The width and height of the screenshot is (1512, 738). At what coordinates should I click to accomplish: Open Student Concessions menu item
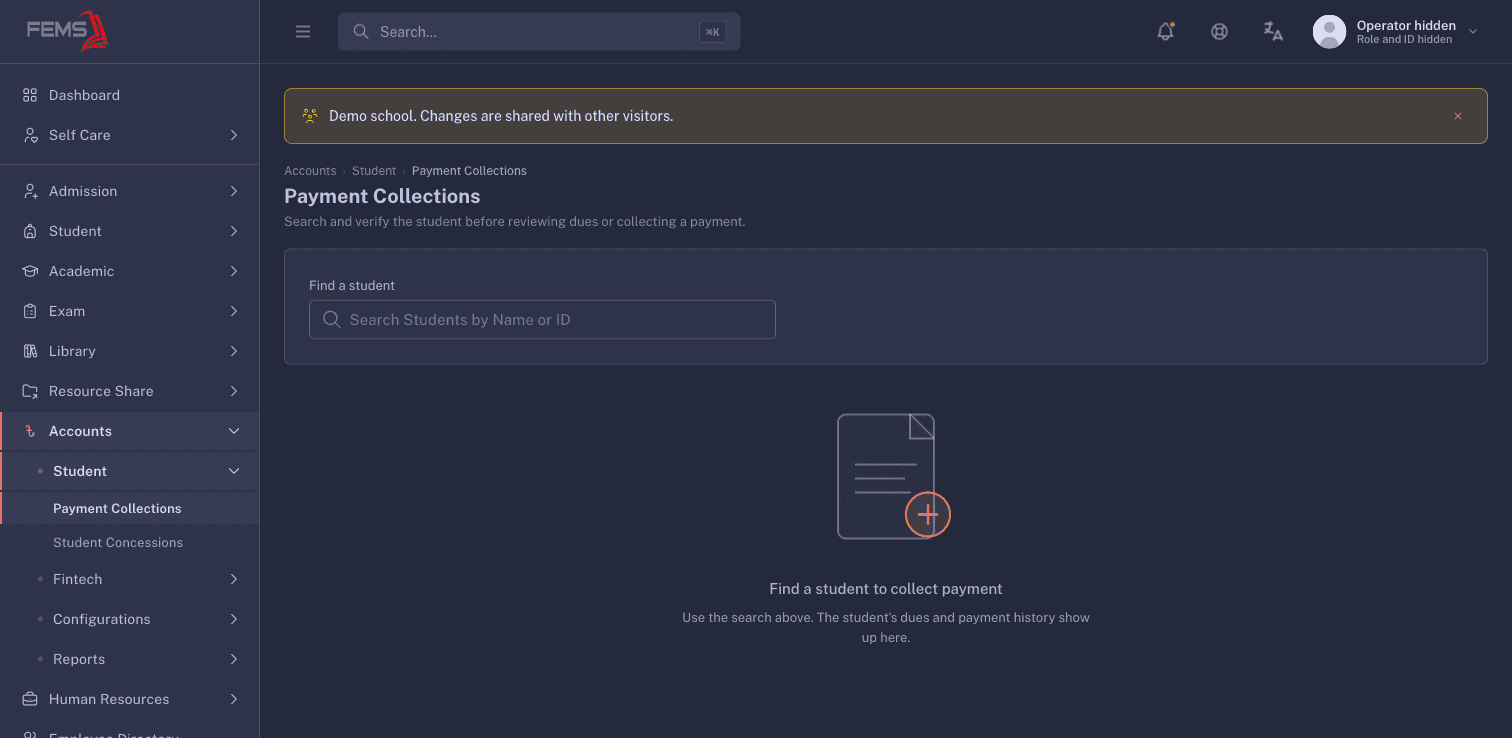tap(130, 542)
